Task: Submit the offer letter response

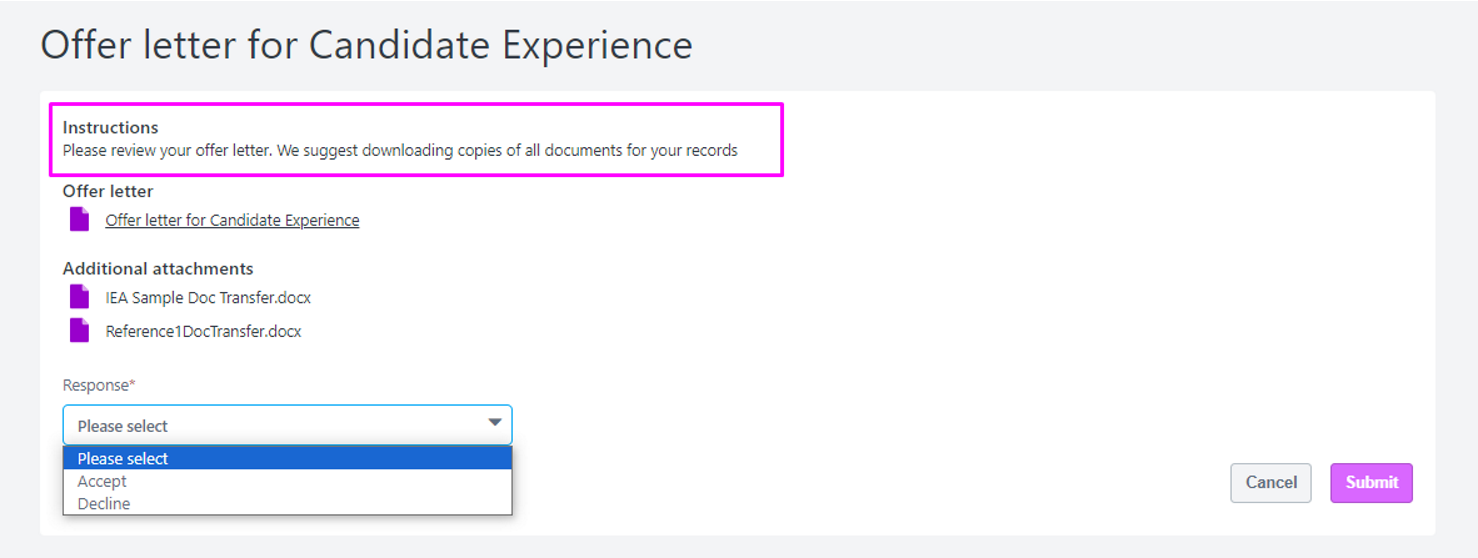Action: (x=1371, y=483)
